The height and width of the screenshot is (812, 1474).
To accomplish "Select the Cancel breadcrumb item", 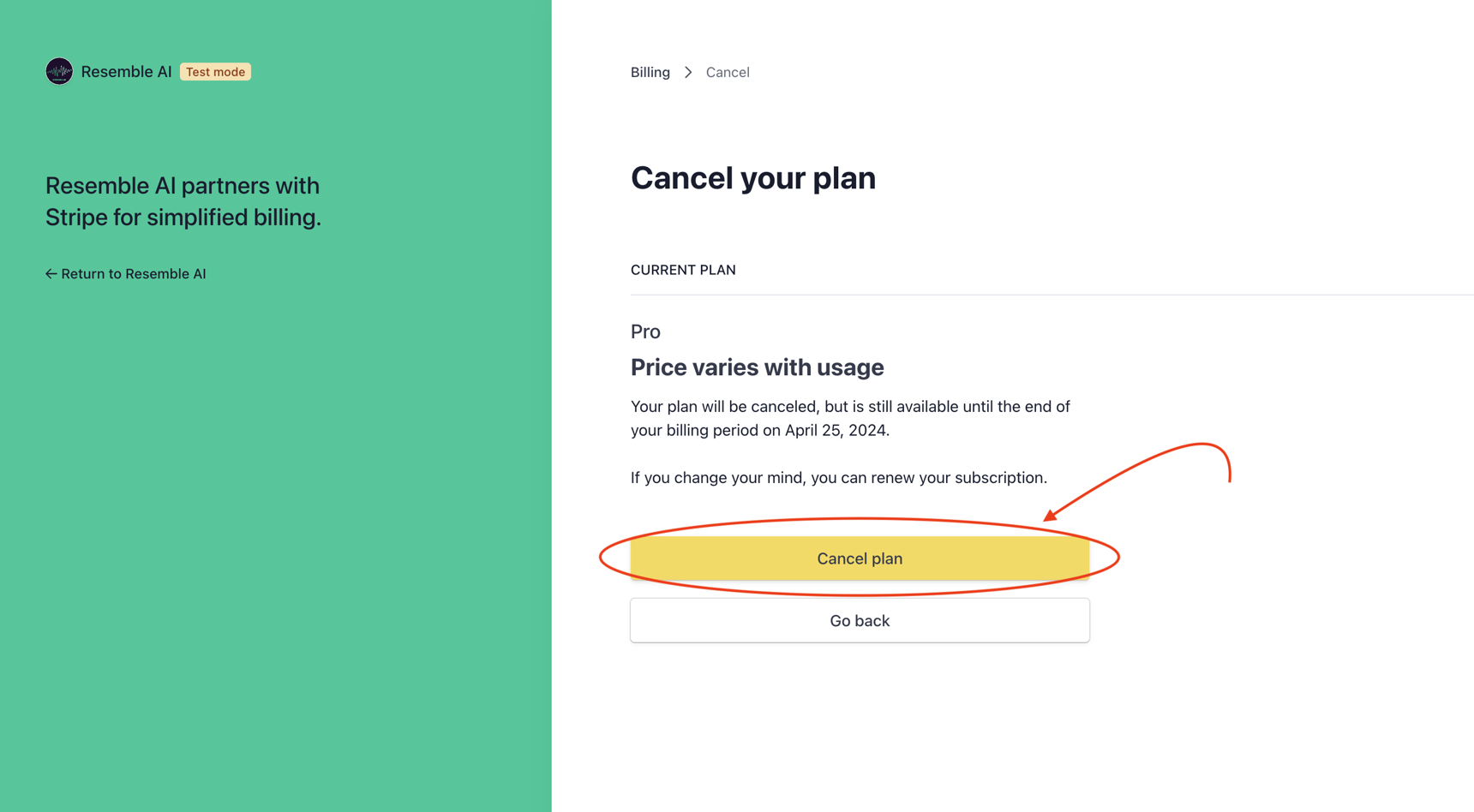I will click(x=727, y=72).
